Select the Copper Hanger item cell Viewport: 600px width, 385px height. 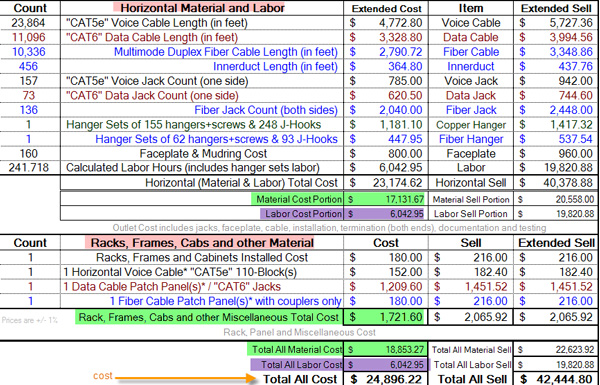471,125
